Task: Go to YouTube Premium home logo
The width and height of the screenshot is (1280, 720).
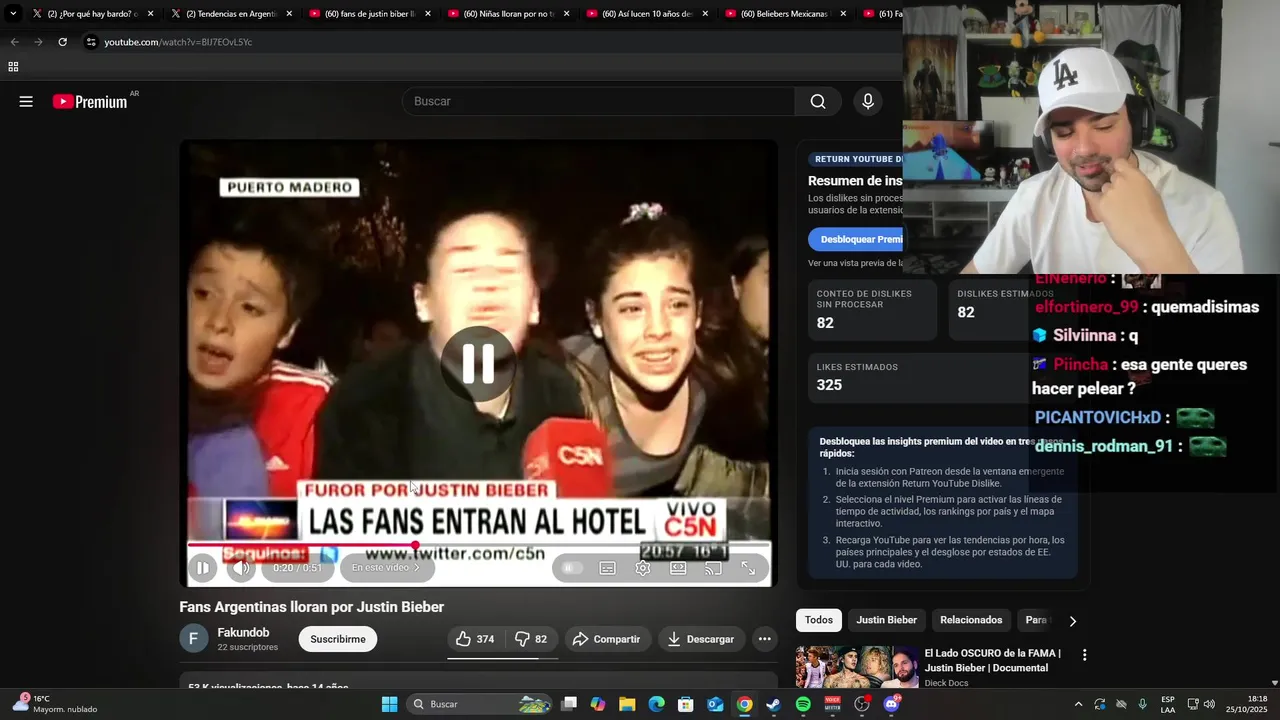Action: (90, 101)
